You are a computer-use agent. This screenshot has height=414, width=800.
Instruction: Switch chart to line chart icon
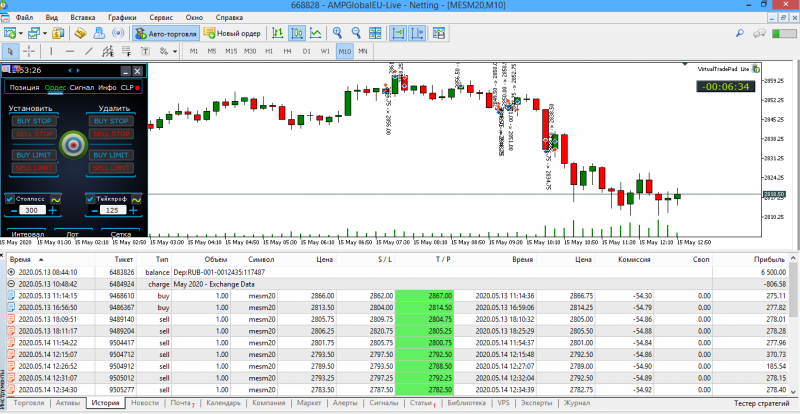pyautogui.click(x=316, y=33)
